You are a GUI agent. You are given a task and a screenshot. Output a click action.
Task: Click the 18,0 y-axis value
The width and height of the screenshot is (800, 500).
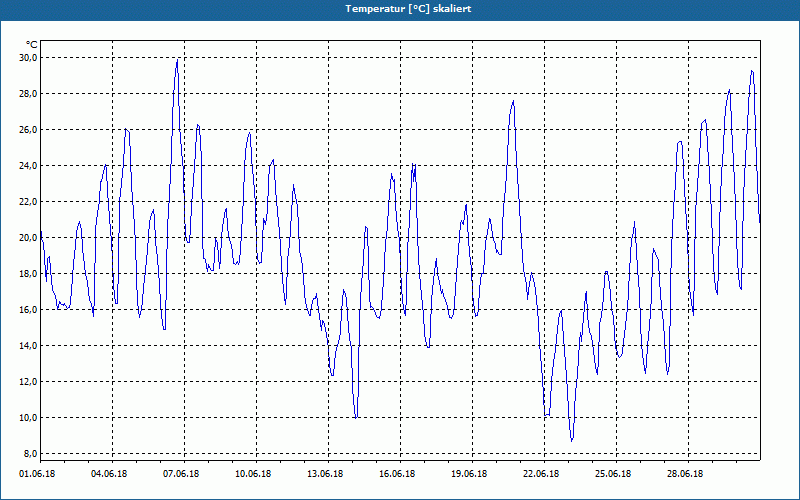pyautogui.click(x=28, y=274)
